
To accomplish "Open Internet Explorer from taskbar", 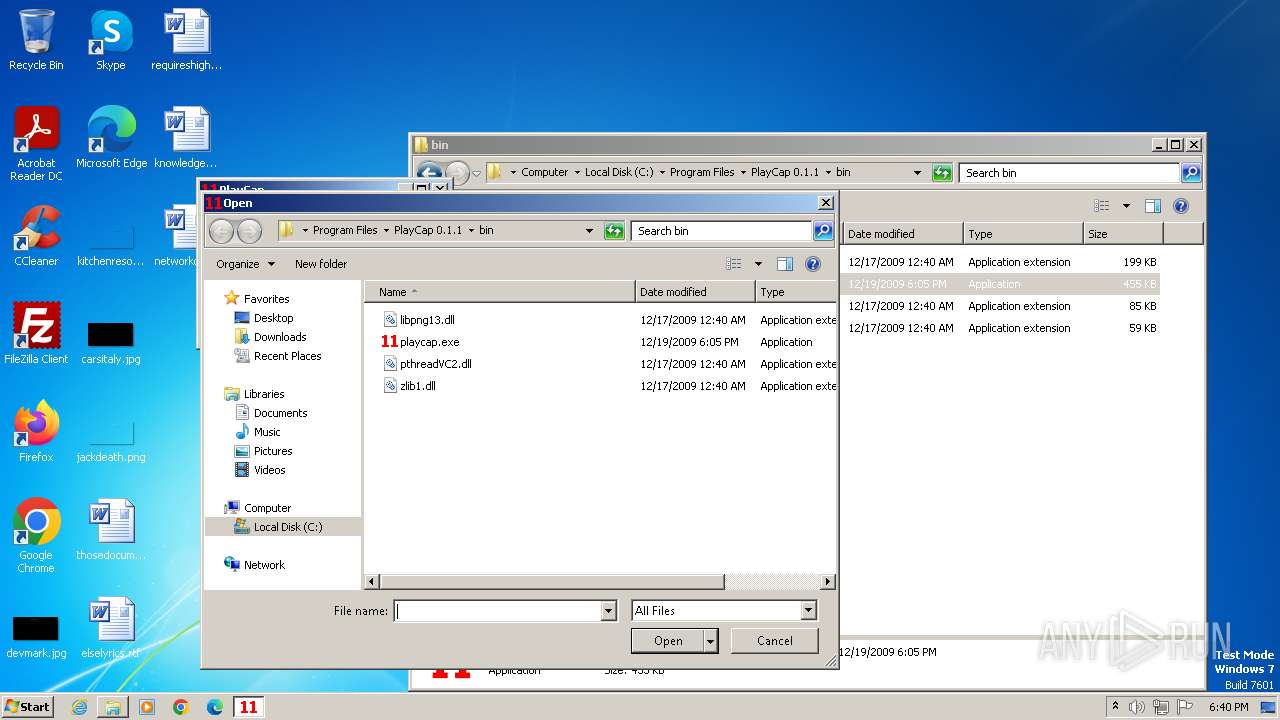I will [x=79, y=707].
